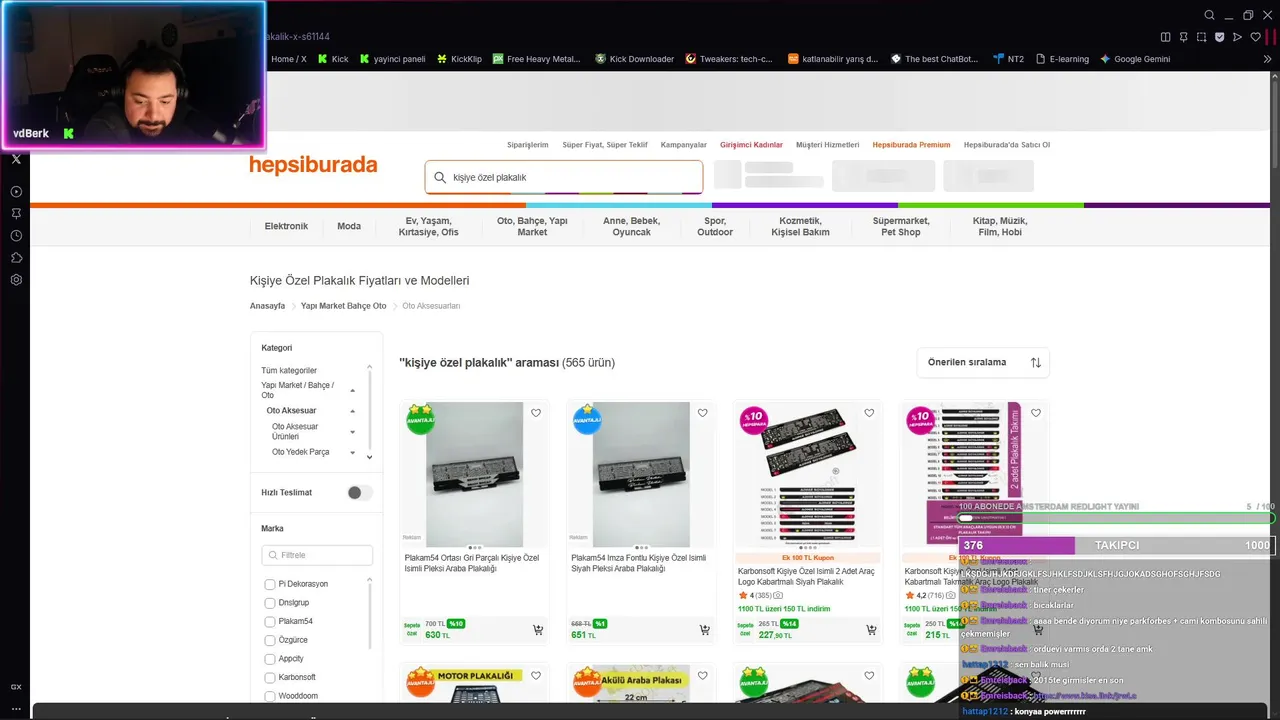Check the Özgürce brand box
The height and width of the screenshot is (720, 1280).
click(270, 640)
